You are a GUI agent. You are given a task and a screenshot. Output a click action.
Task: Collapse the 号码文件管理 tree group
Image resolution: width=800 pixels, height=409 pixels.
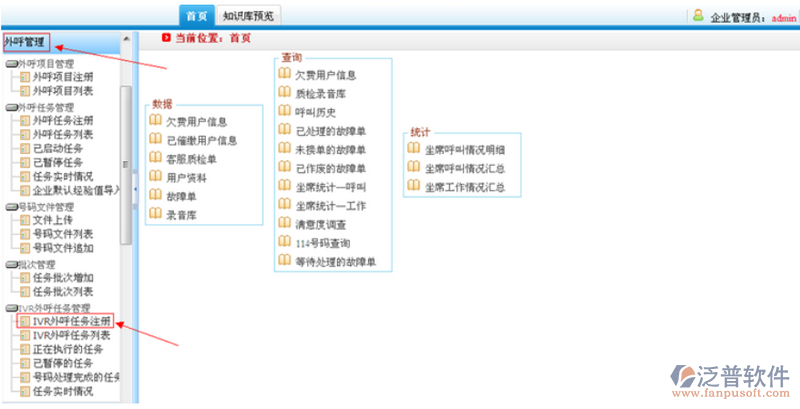click(11, 207)
